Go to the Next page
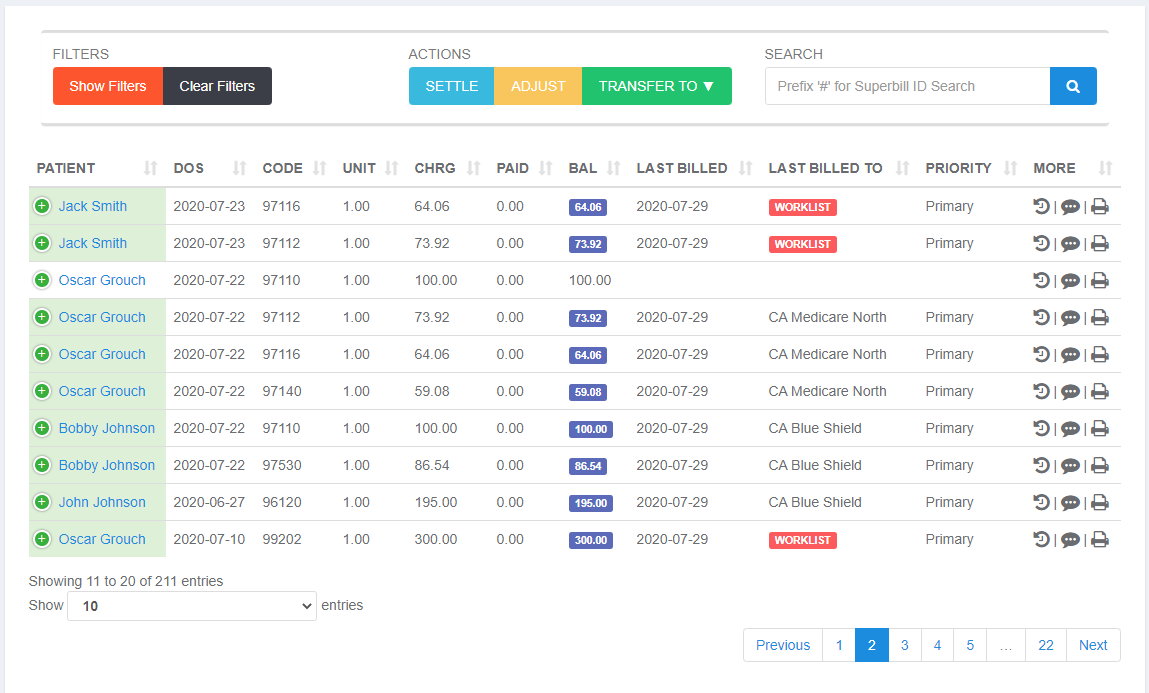The image size is (1149, 693). (x=1093, y=645)
